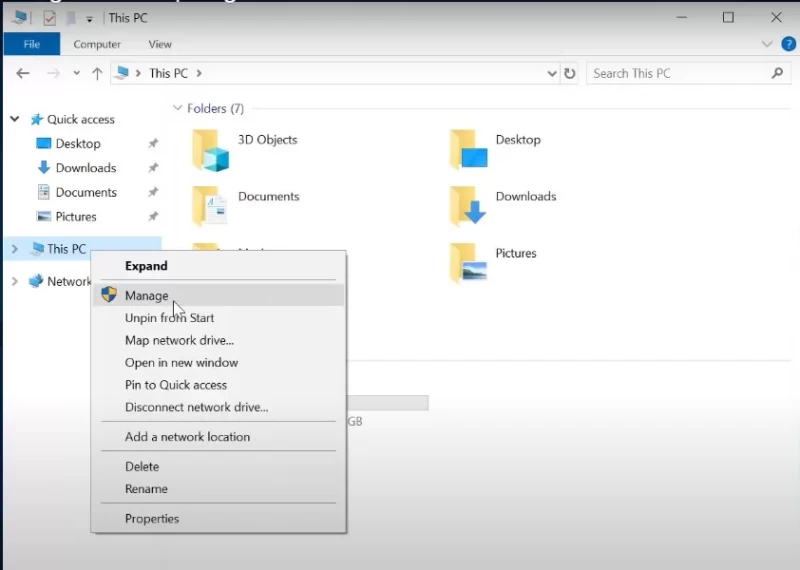Choose Disconnect network drive... entry
Viewport: 800px width, 570px height.
[218, 407]
